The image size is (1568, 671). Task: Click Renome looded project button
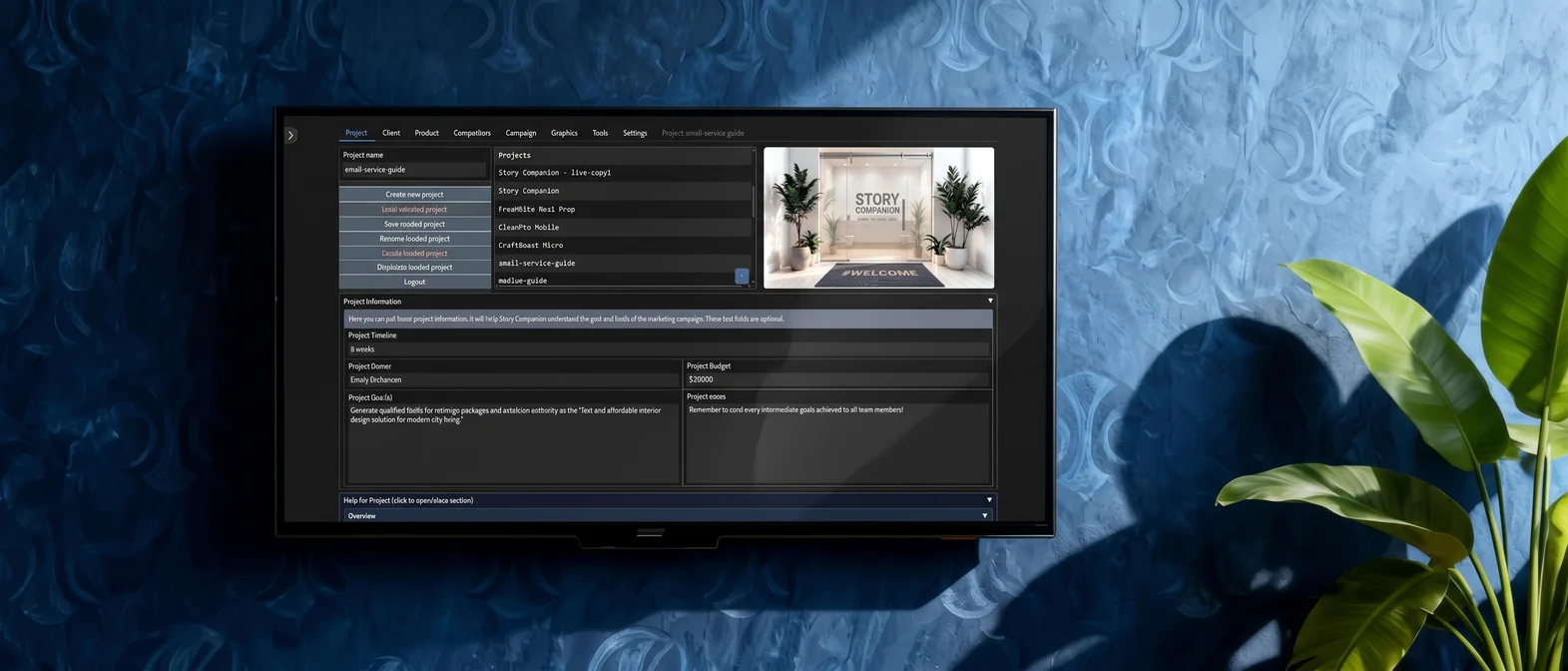click(x=414, y=239)
